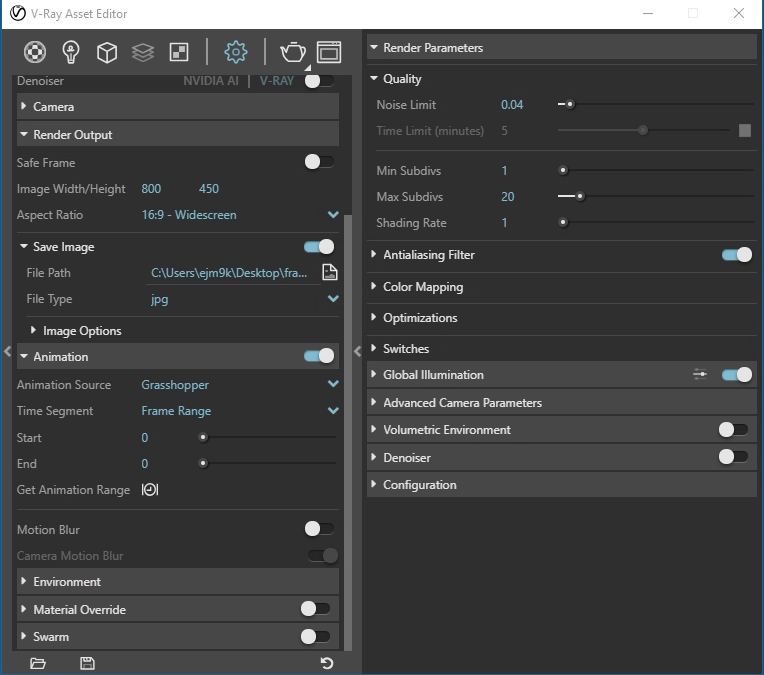764x675 pixels.
Task: Open the Render Elements layers icon
Action: [x=143, y=52]
